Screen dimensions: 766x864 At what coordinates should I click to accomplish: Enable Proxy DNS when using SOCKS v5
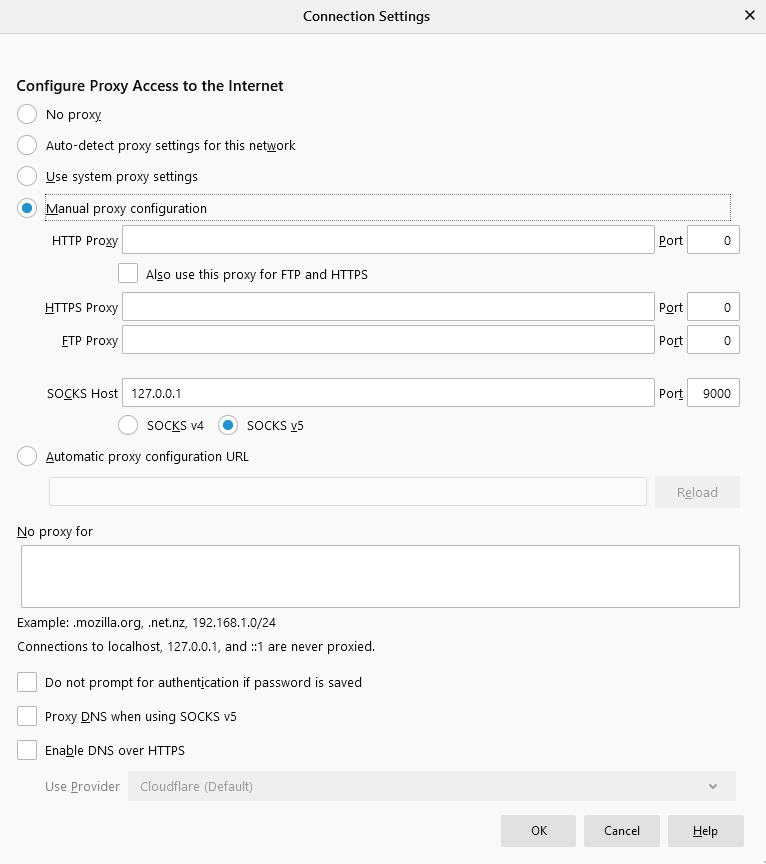click(x=27, y=716)
